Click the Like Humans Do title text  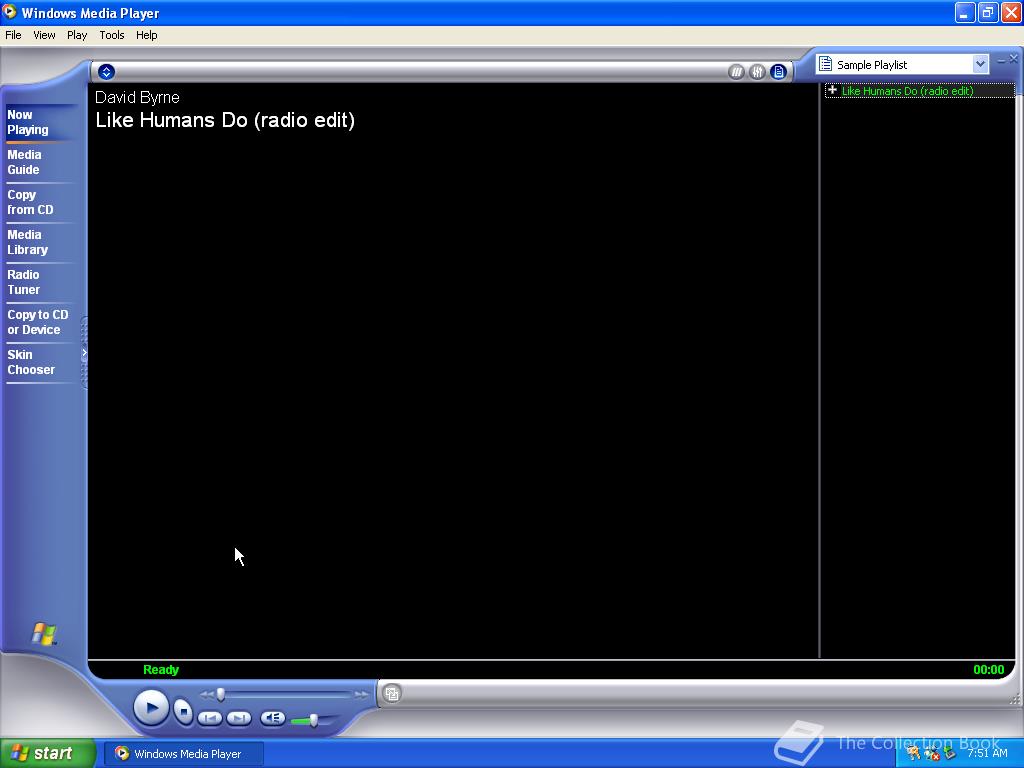pos(225,120)
